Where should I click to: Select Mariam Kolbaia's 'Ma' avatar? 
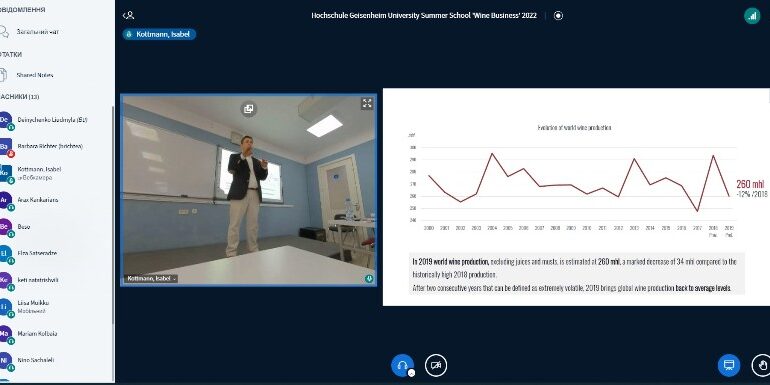(x=5, y=333)
